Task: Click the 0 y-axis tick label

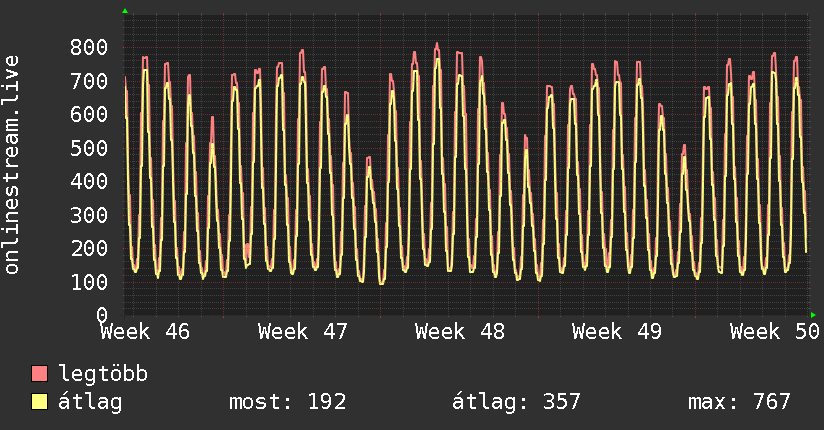Action: [102, 315]
